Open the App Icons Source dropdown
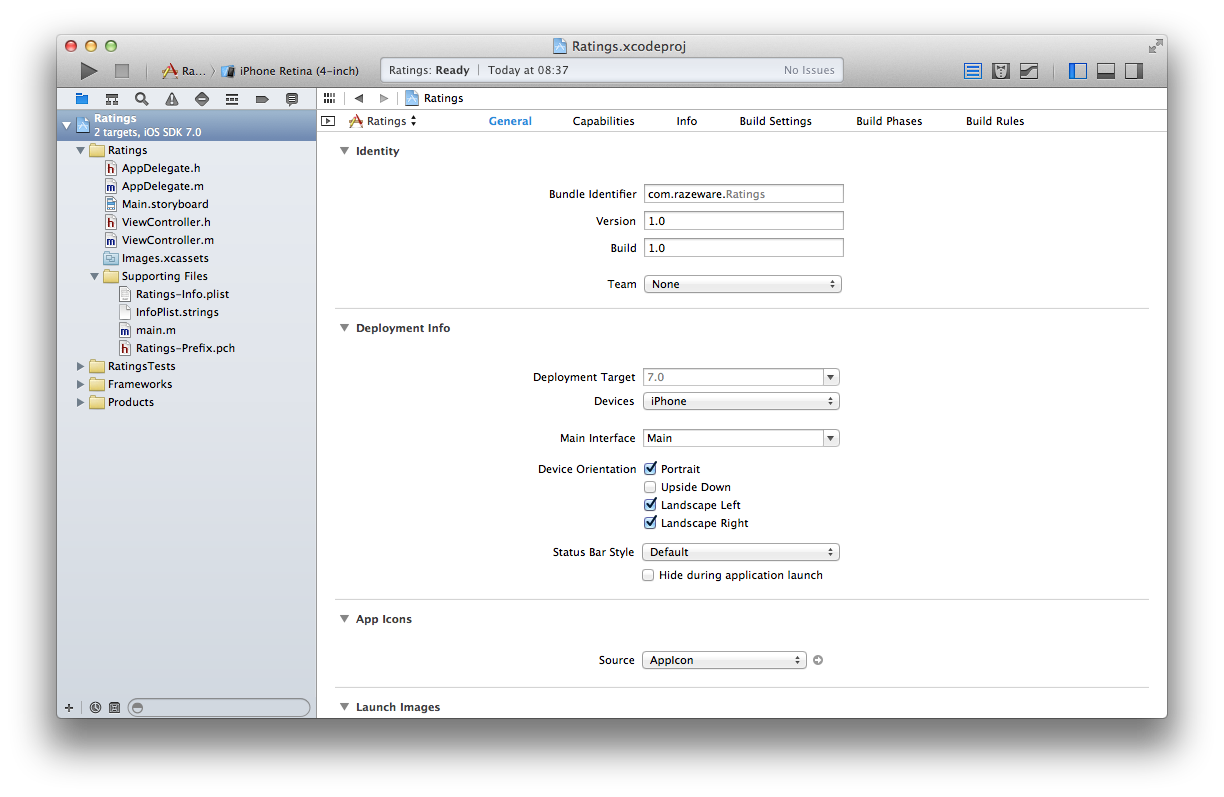This screenshot has height=797, width=1224. coord(724,660)
